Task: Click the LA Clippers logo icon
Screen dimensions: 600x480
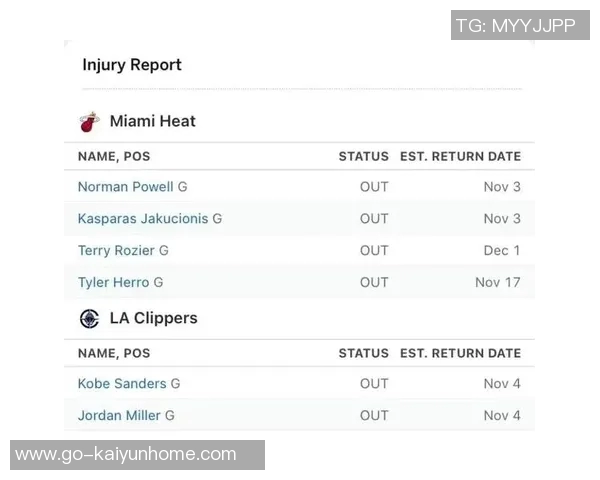Action: (90, 319)
